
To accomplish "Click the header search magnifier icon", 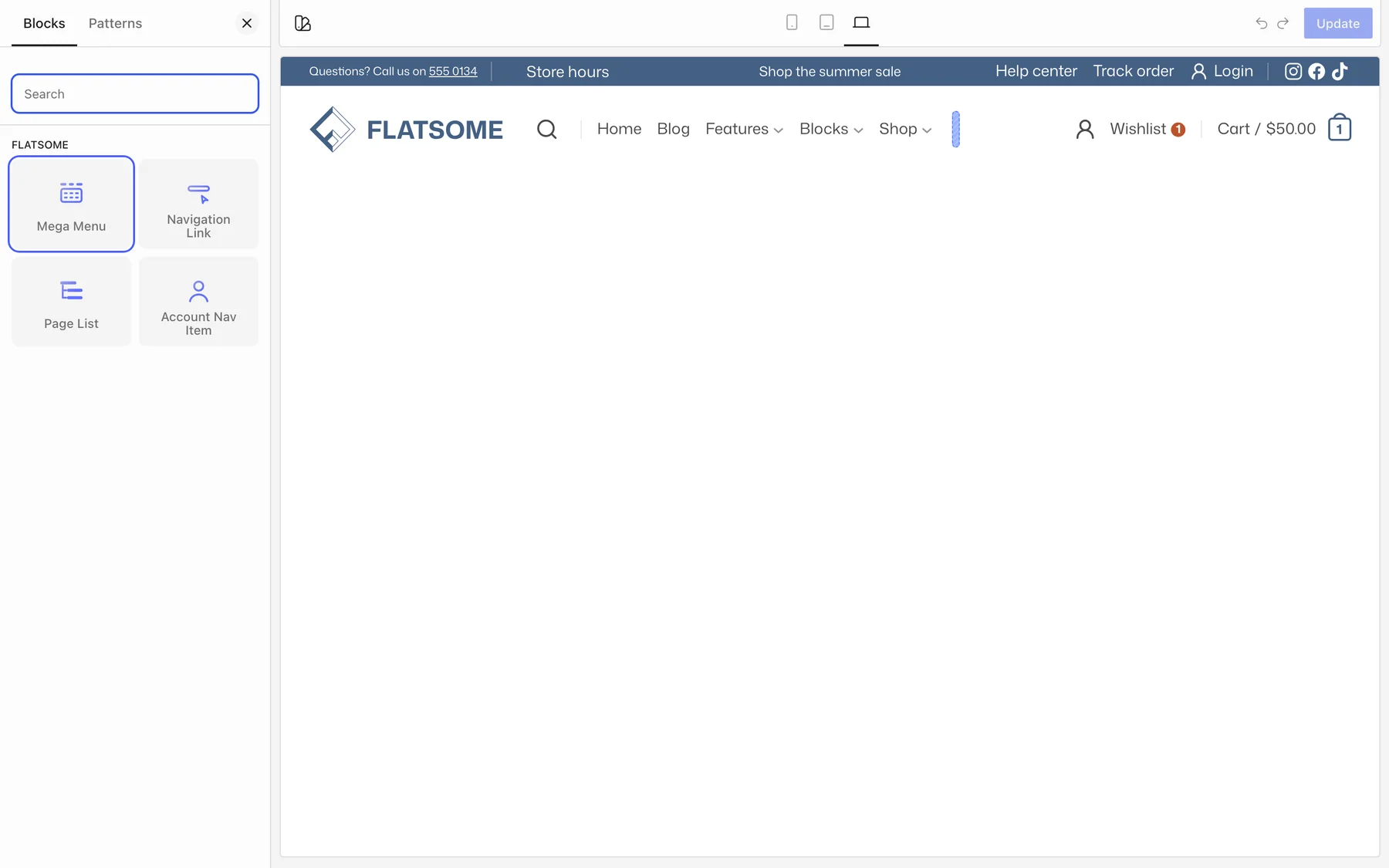I will [x=546, y=129].
